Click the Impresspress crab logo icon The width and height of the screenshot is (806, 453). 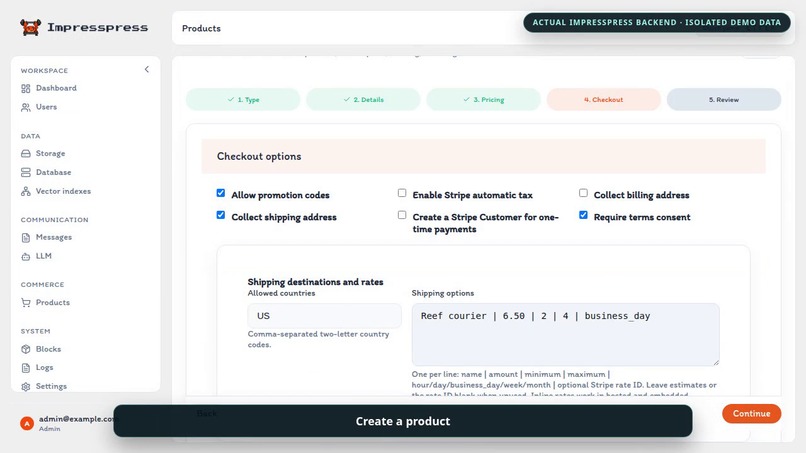[30, 27]
